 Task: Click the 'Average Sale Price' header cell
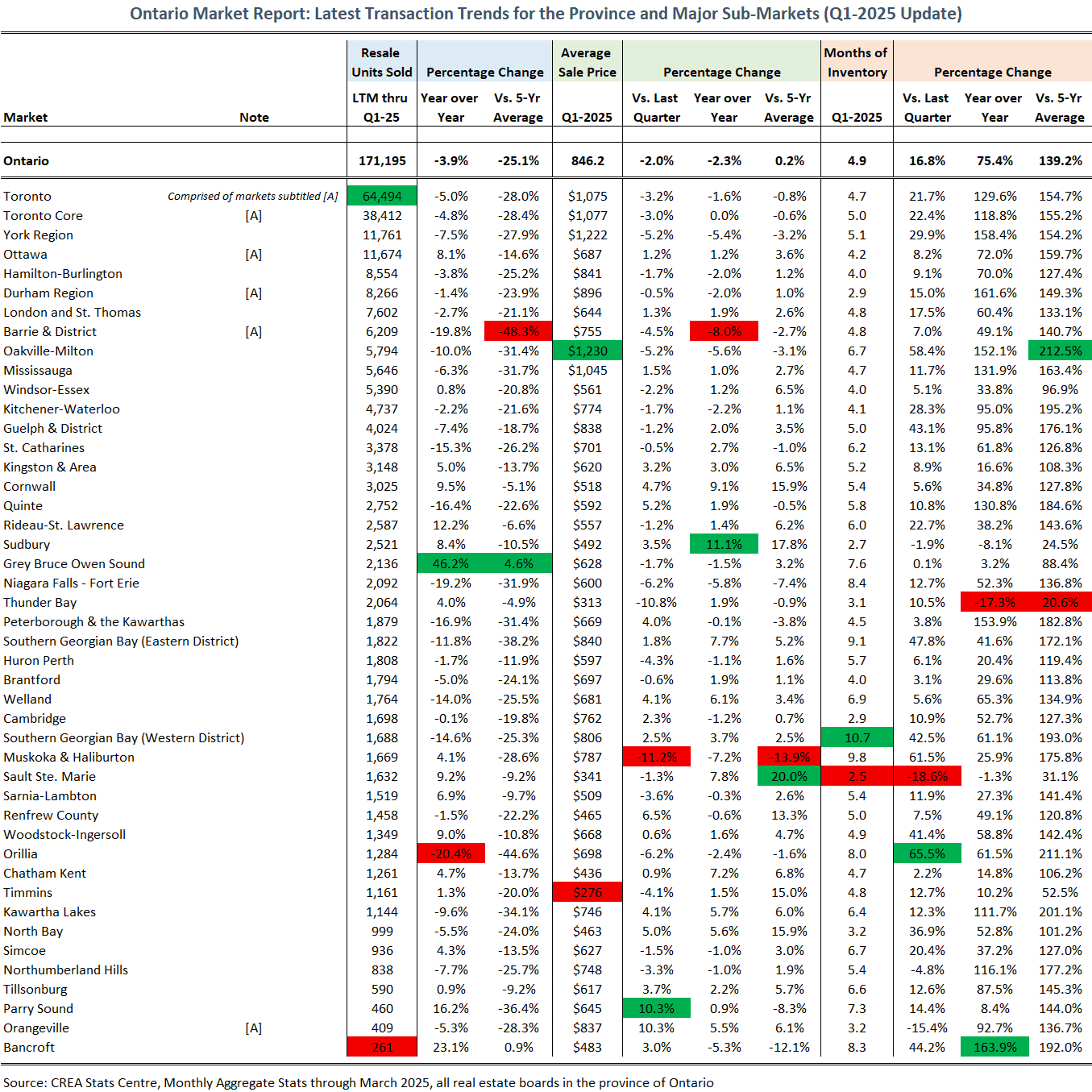(588, 63)
